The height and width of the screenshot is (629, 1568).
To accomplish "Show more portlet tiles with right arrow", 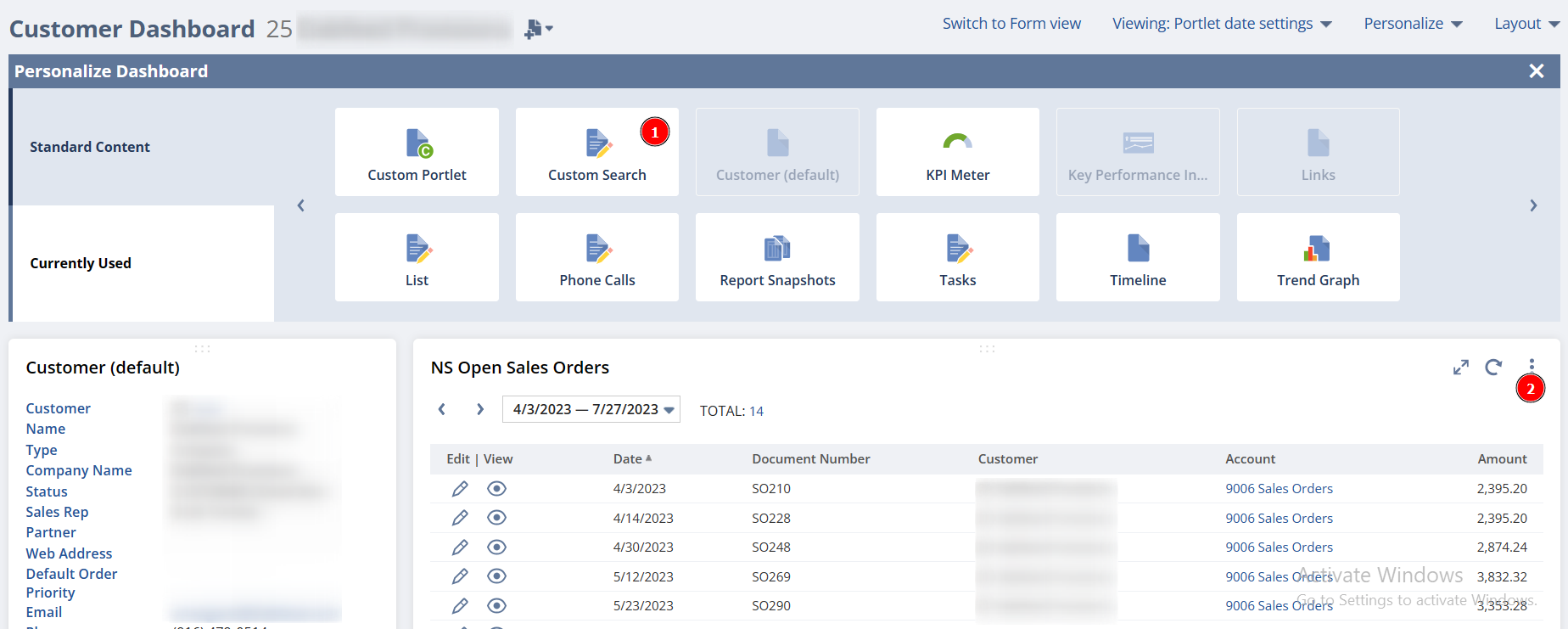I will (x=1533, y=205).
